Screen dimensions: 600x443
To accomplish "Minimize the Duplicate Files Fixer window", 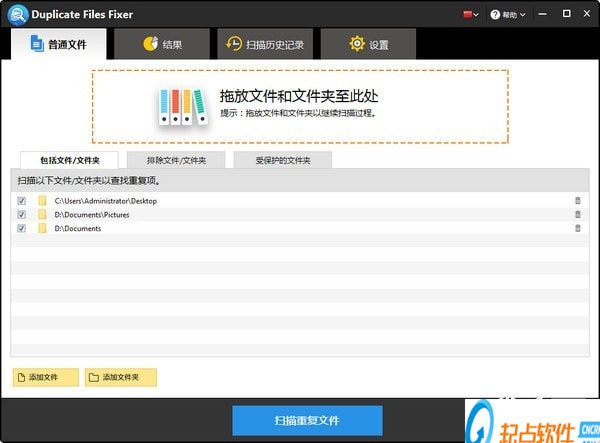I will [x=542, y=14].
